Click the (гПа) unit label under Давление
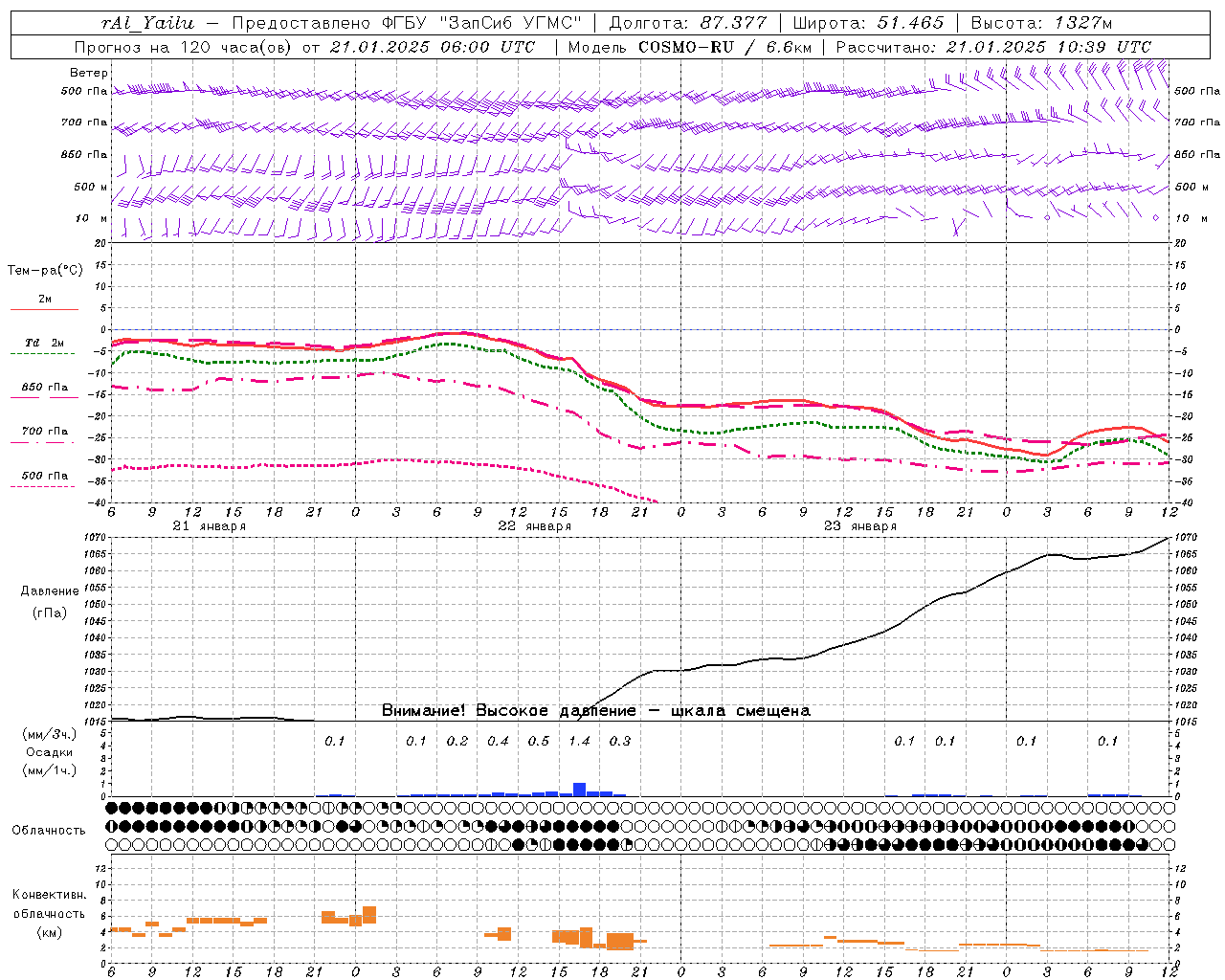The height and width of the screenshot is (980, 1225). 50,613
